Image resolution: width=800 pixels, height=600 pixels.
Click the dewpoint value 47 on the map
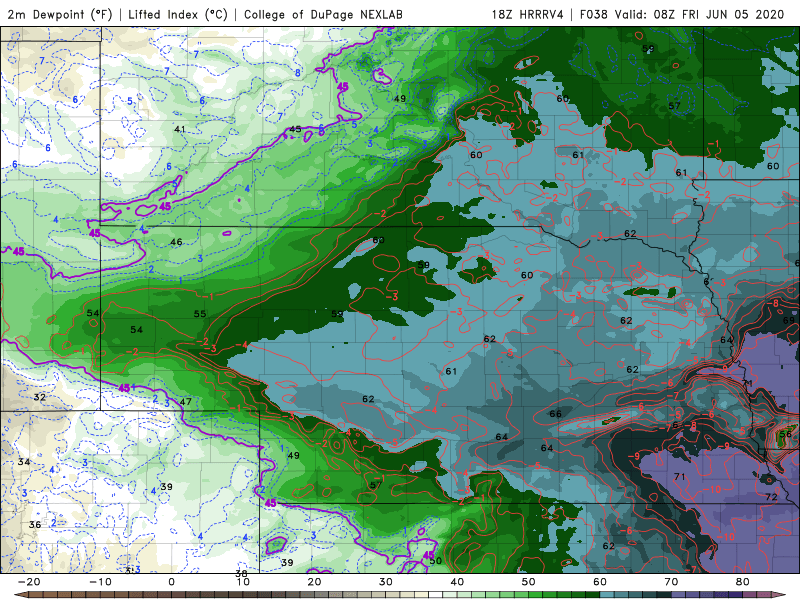186,402
